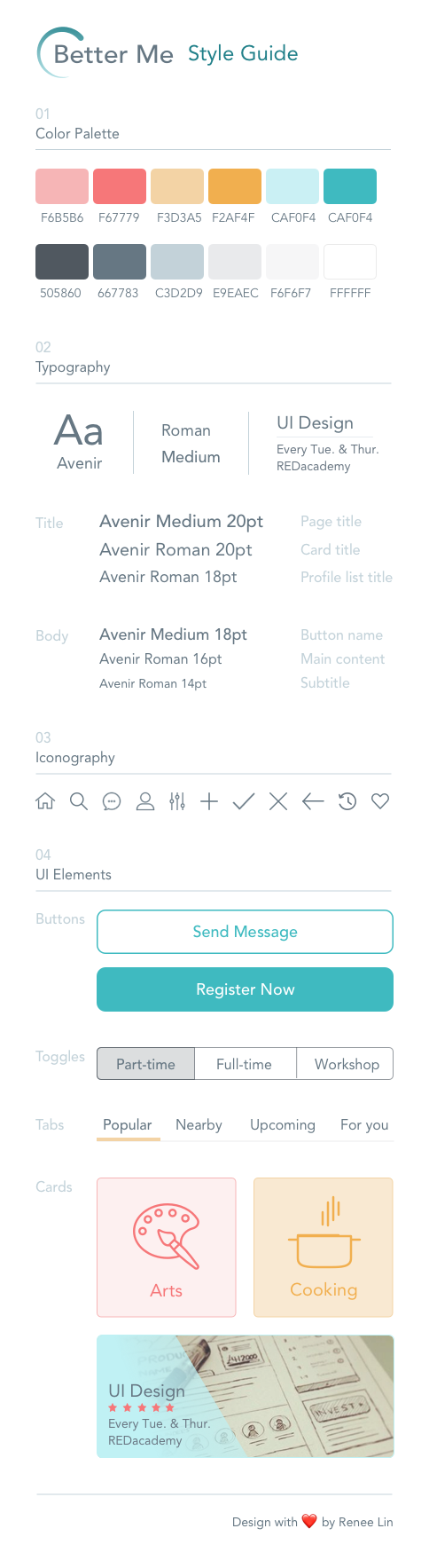
Task: Switch to the Upcoming tab
Action: point(283,1124)
